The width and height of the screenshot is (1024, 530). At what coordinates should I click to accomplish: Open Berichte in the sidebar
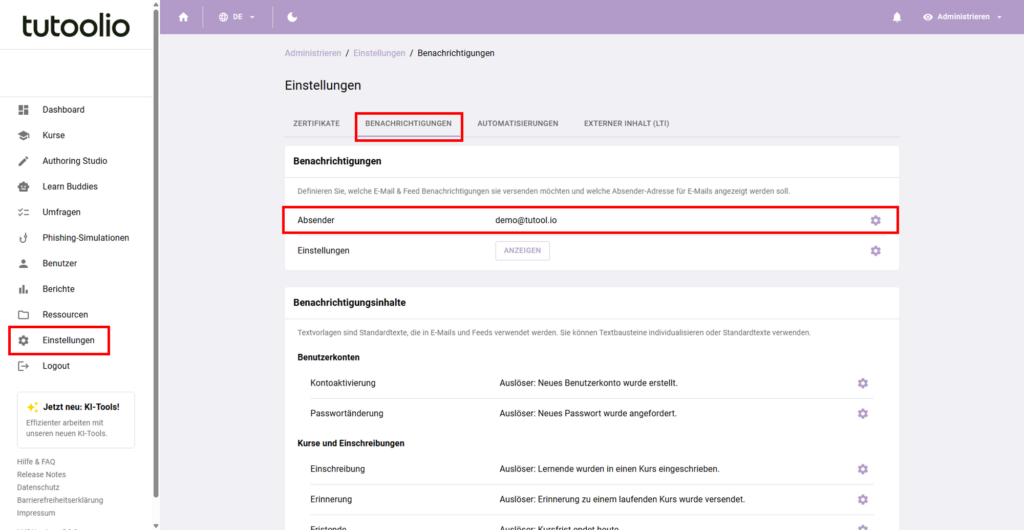point(58,289)
